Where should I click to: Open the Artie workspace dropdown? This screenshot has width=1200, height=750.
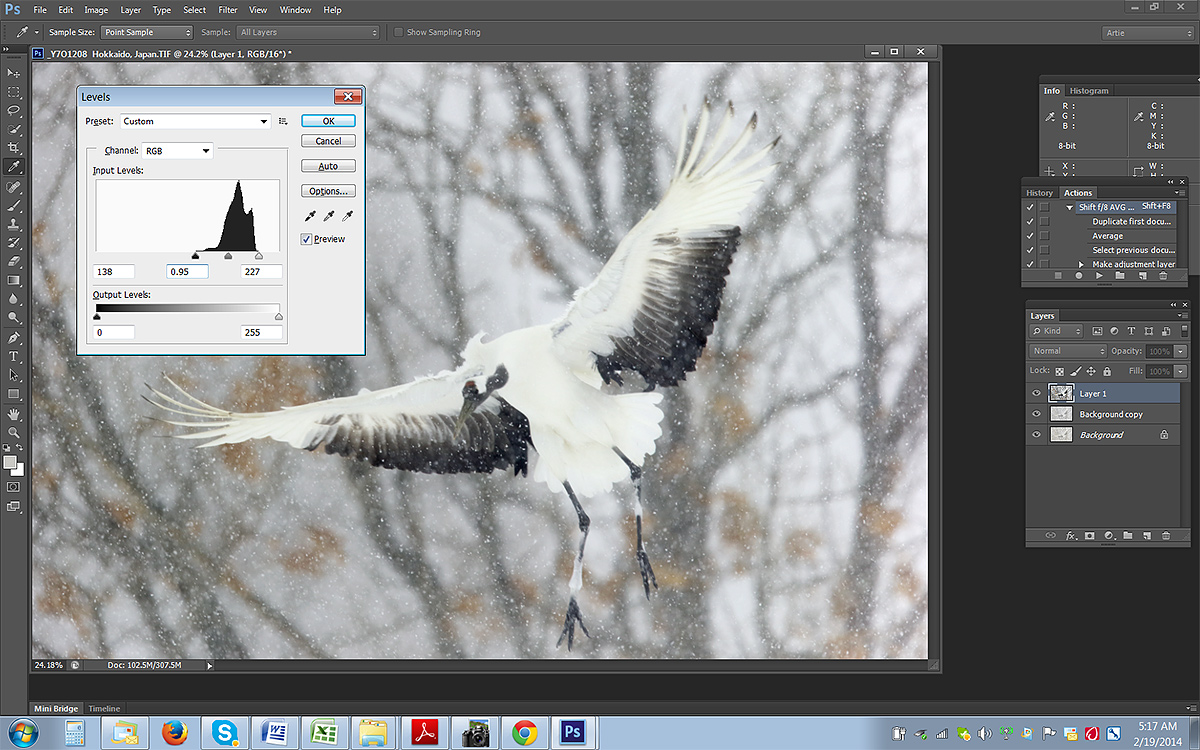tap(1147, 32)
